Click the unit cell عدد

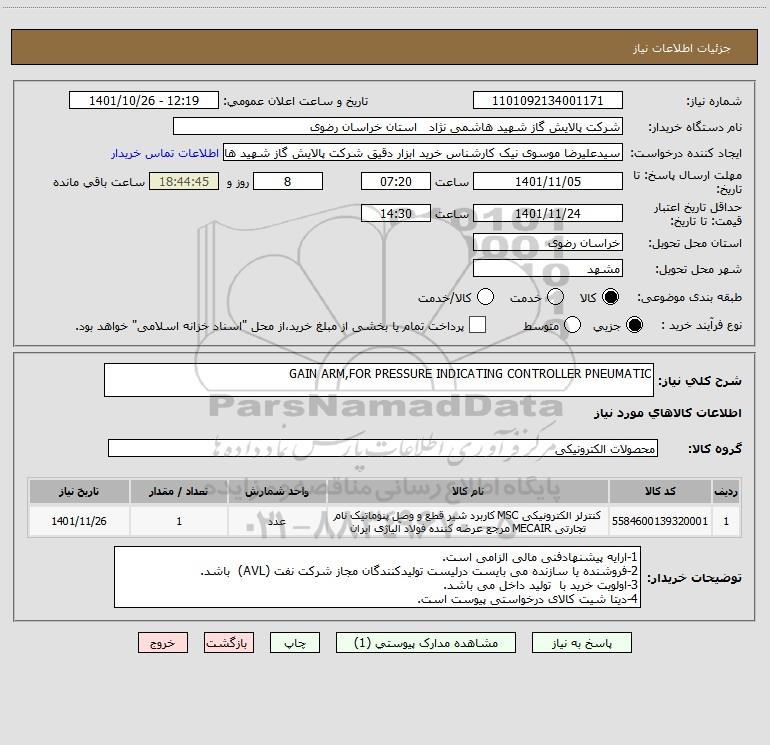(277, 521)
